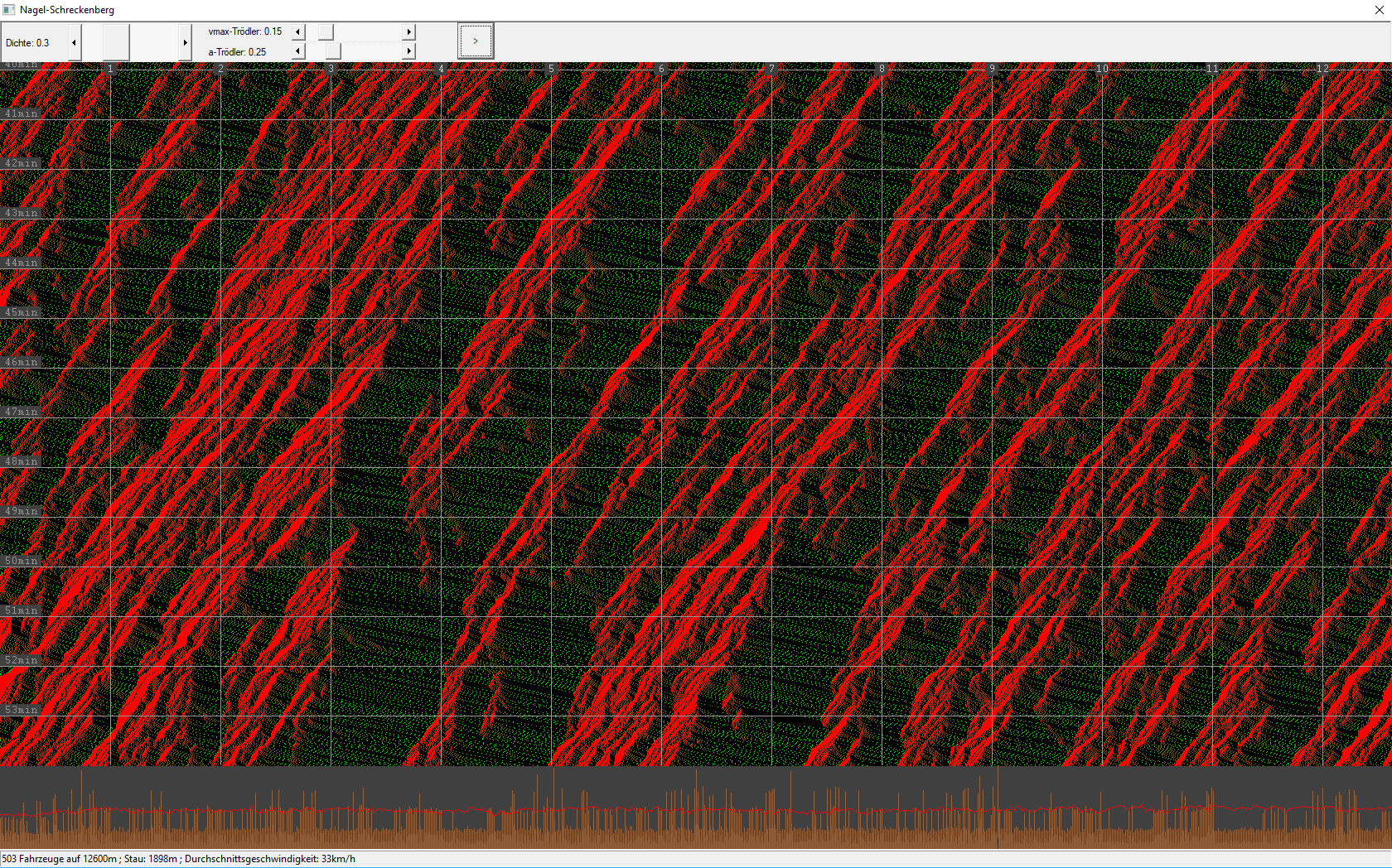Click the status bar vehicle statistics text
This screenshot has width=1392, height=868.
(x=179, y=859)
